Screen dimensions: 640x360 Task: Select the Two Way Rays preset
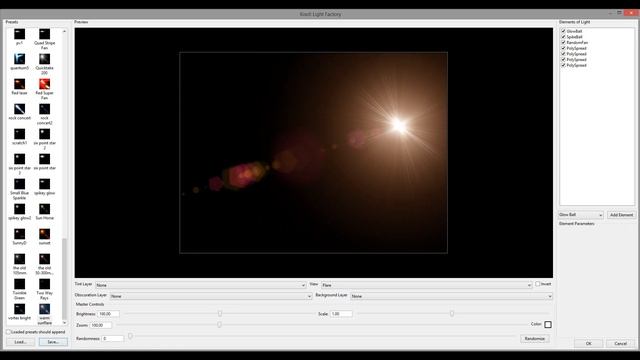click(44, 284)
